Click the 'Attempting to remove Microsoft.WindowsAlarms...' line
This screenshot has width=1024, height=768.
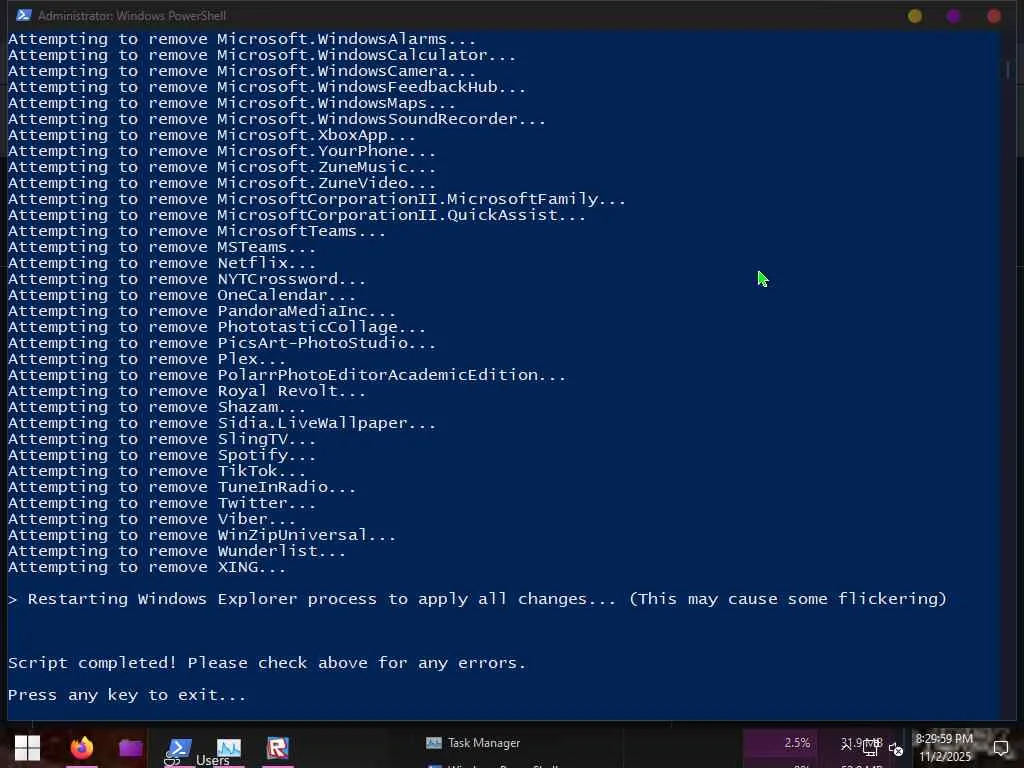[x=242, y=39]
